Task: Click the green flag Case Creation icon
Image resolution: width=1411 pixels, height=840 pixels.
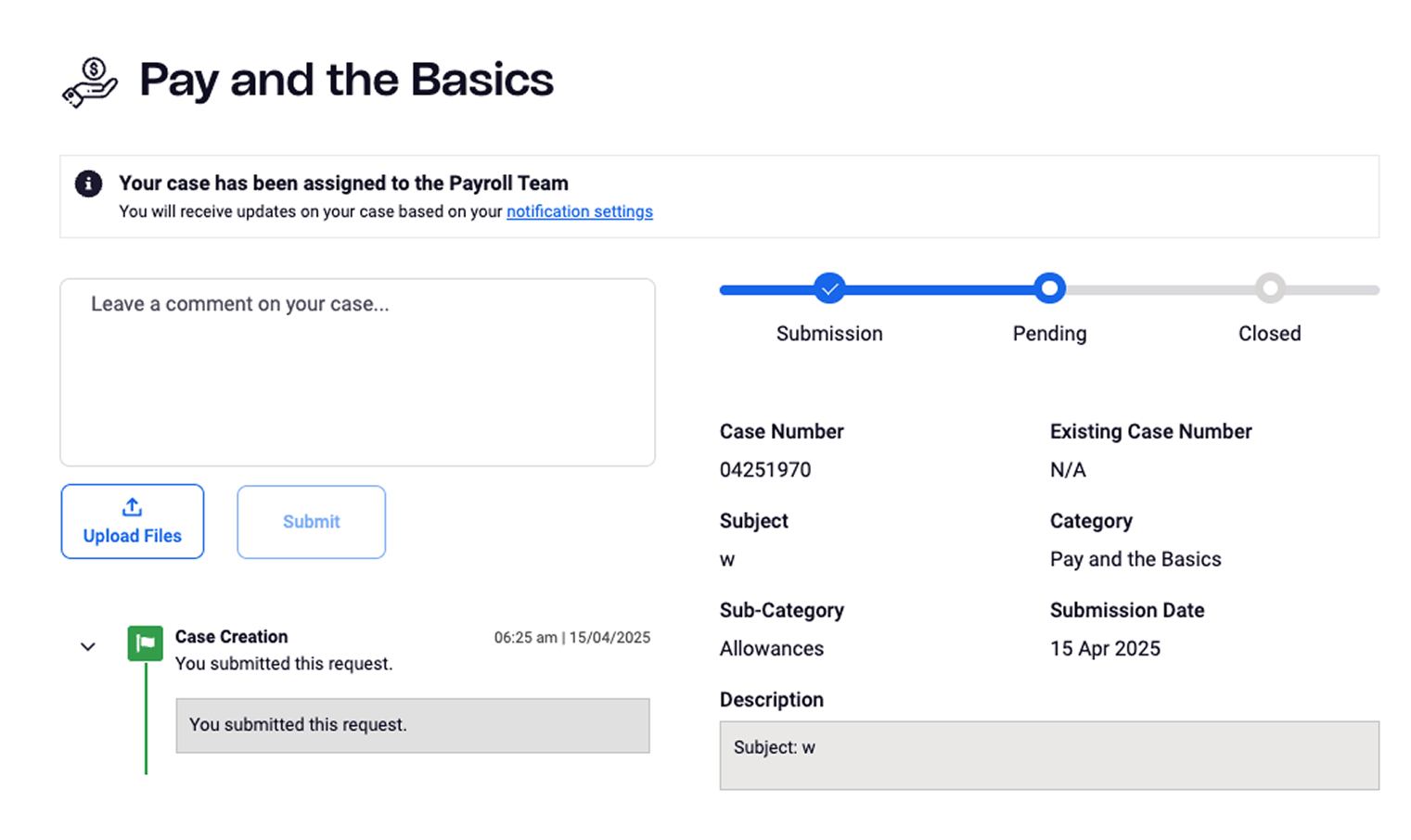Action: (x=146, y=643)
